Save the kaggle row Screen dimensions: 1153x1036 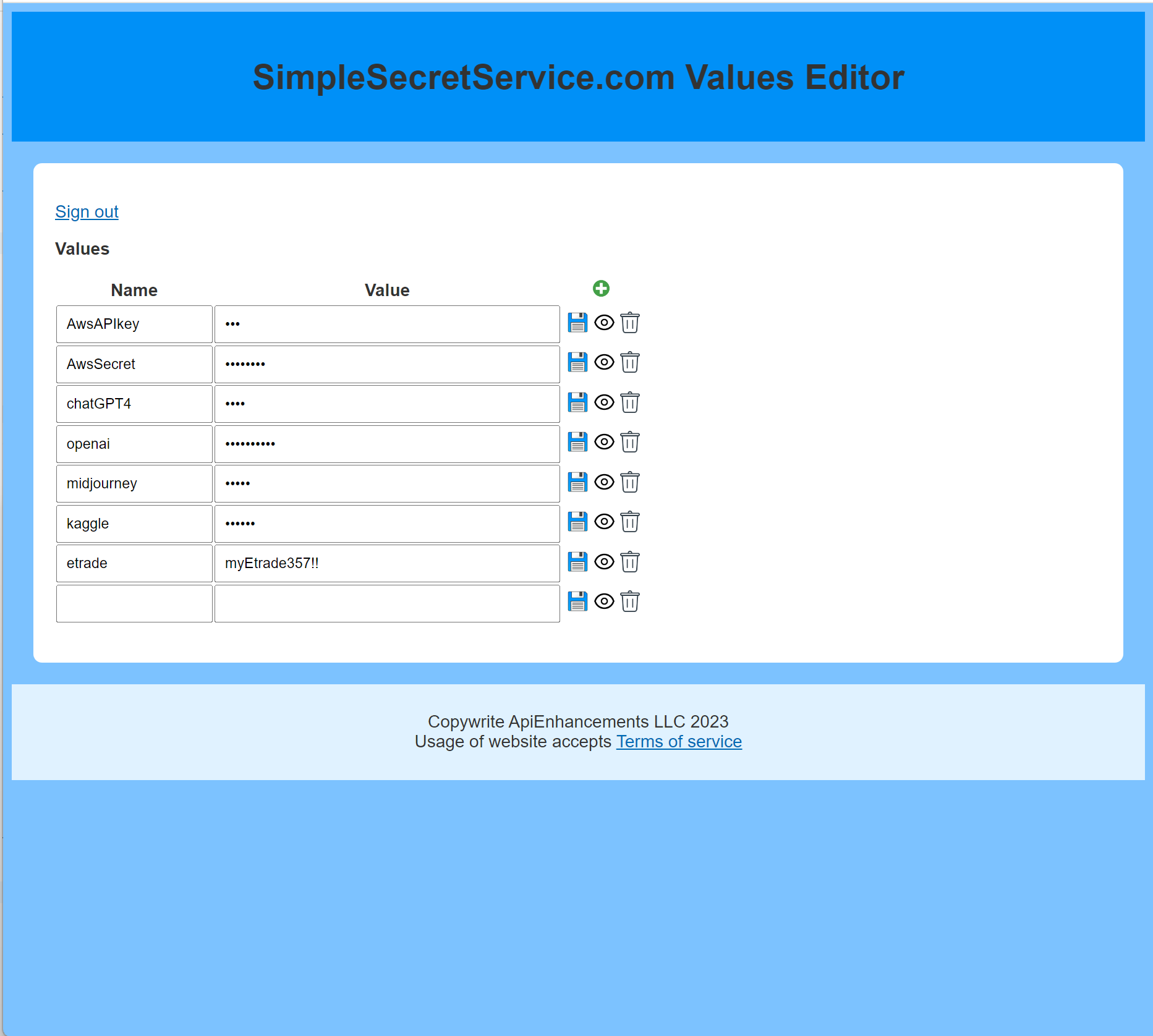point(577,522)
